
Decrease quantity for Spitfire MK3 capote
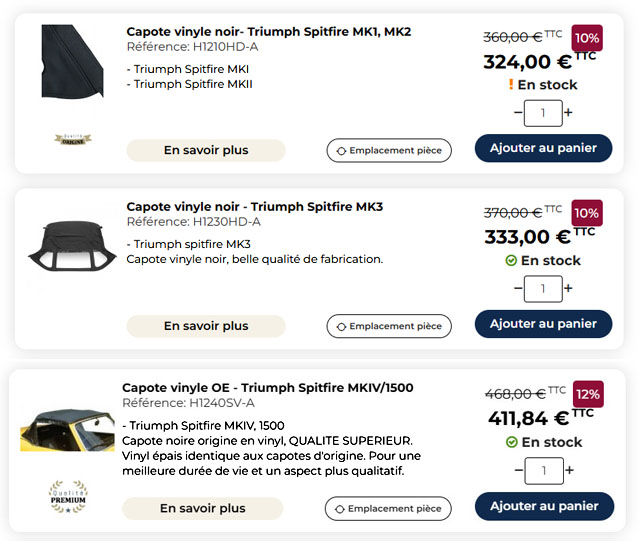tap(518, 289)
